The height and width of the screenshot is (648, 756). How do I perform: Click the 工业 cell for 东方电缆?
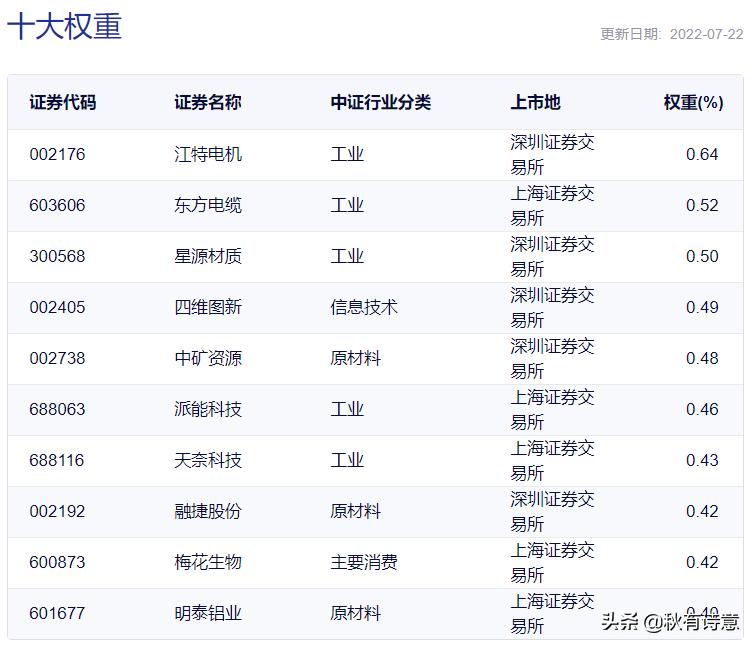(x=347, y=205)
